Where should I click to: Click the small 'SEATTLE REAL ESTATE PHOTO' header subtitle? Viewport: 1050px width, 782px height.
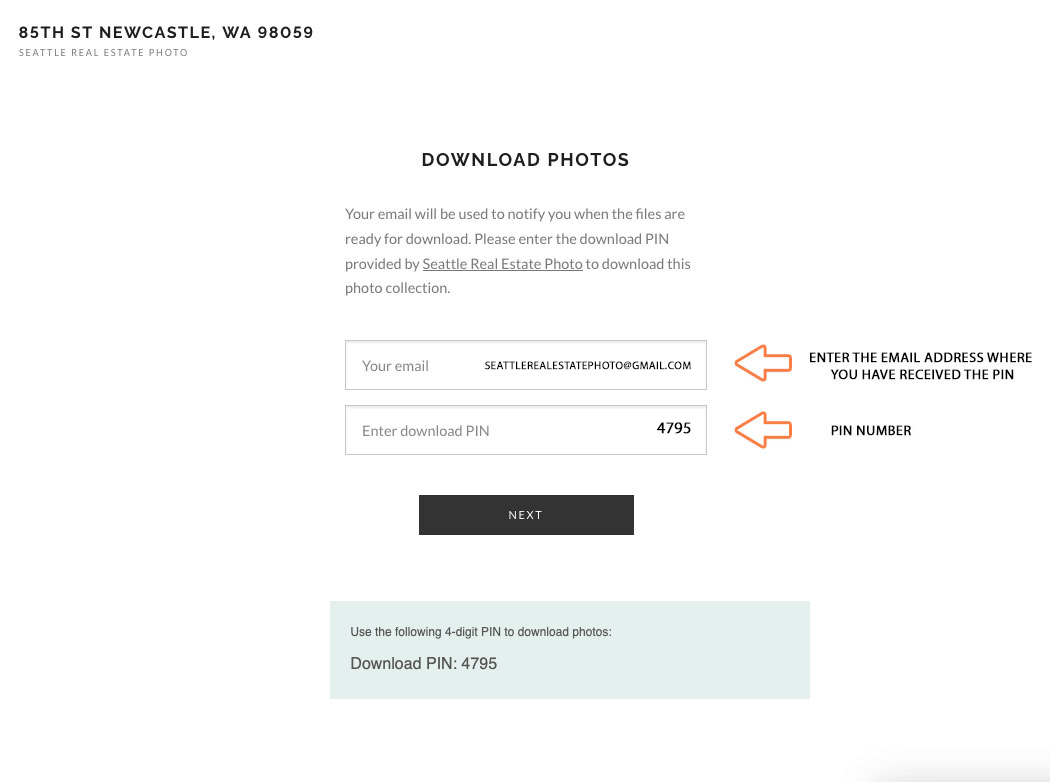[x=103, y=53]
